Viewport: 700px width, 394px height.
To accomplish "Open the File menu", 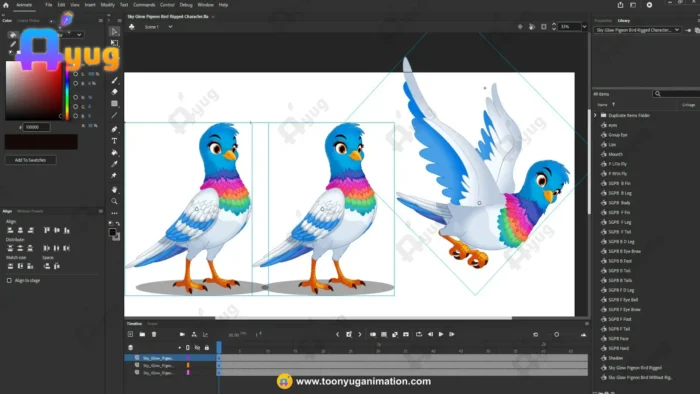I will 48,5.
